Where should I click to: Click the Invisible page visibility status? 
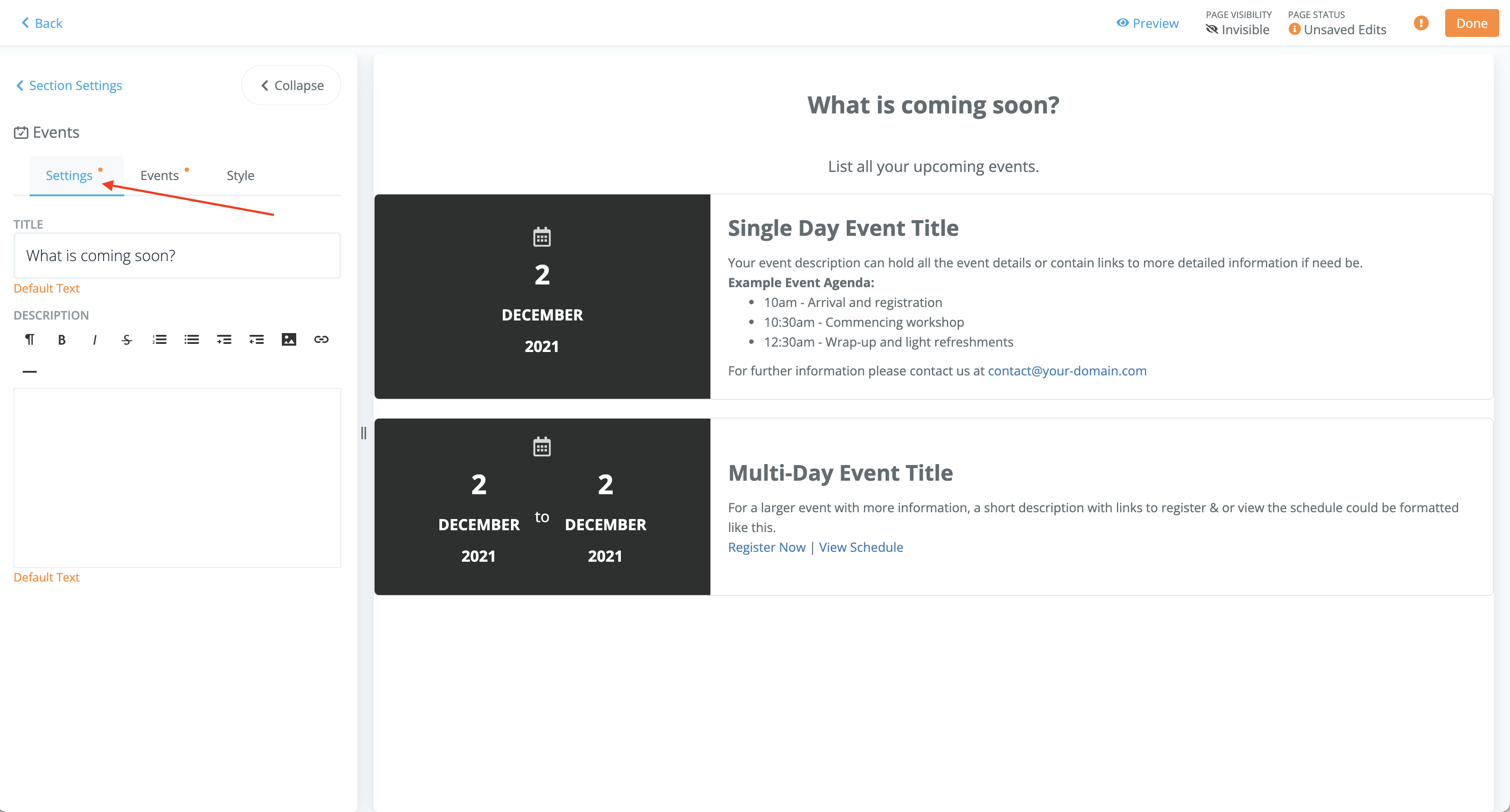1238,29
